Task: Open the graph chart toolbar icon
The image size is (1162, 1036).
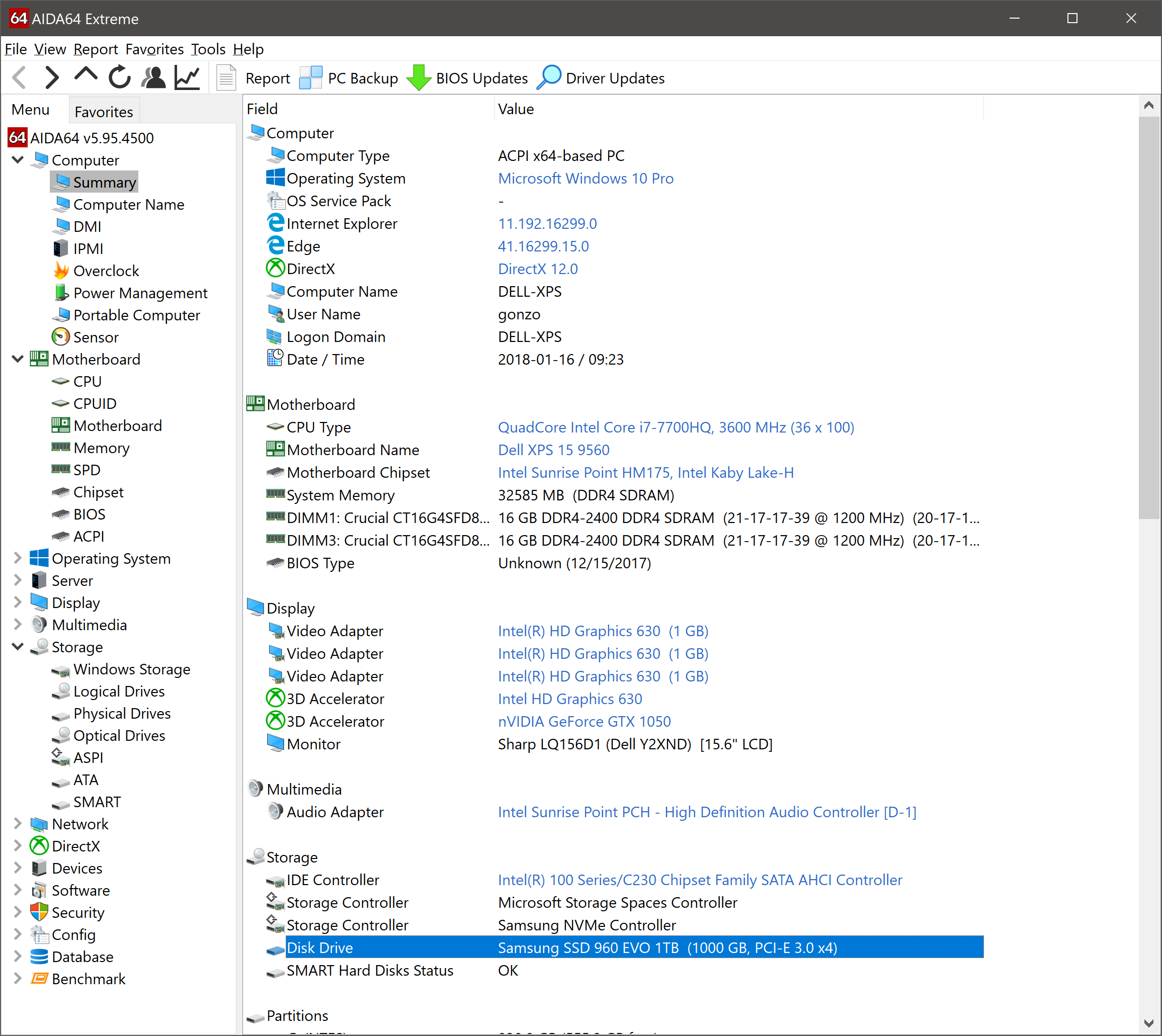Action: click(187, 77)
